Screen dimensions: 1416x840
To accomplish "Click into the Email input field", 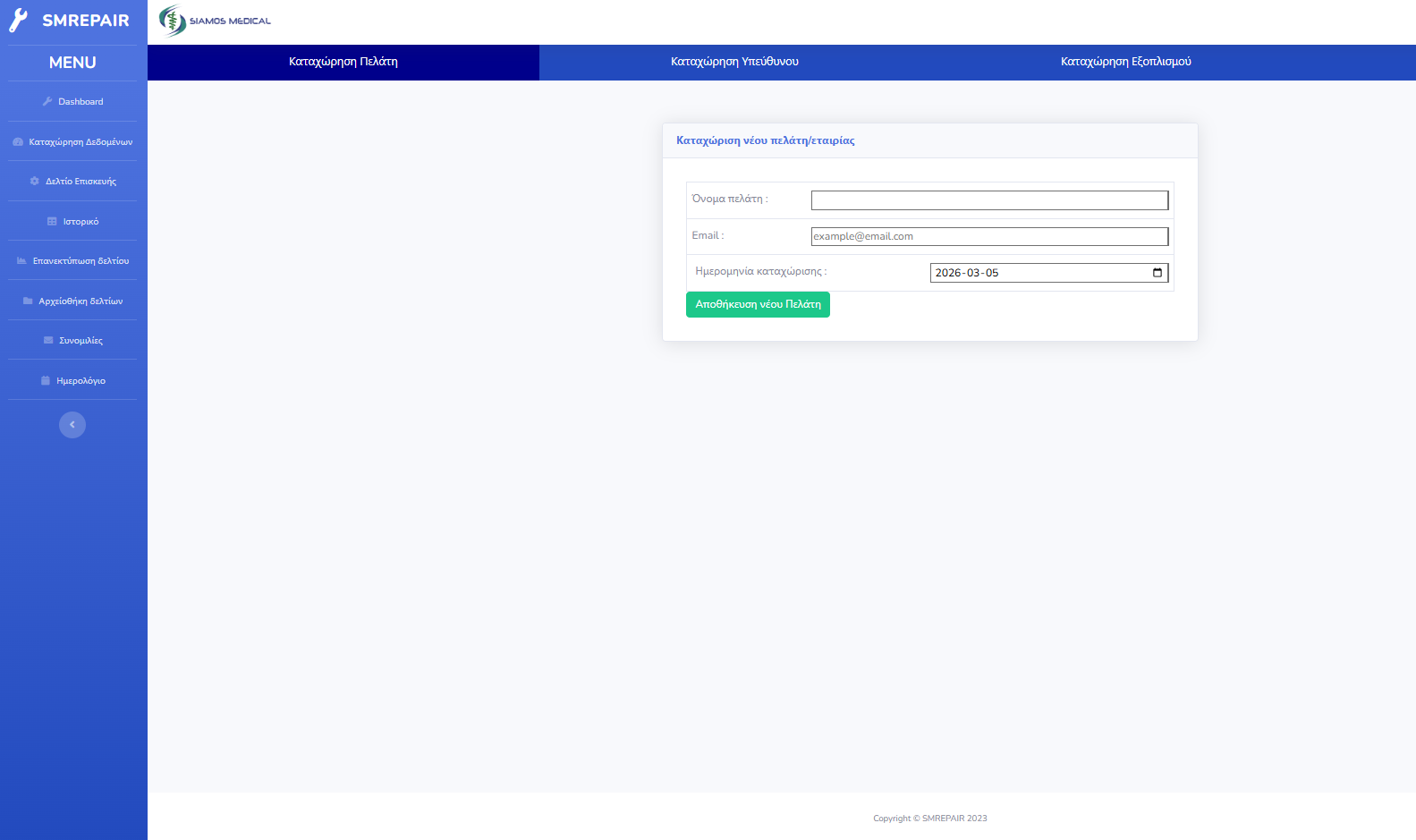I will pos(989,236).
